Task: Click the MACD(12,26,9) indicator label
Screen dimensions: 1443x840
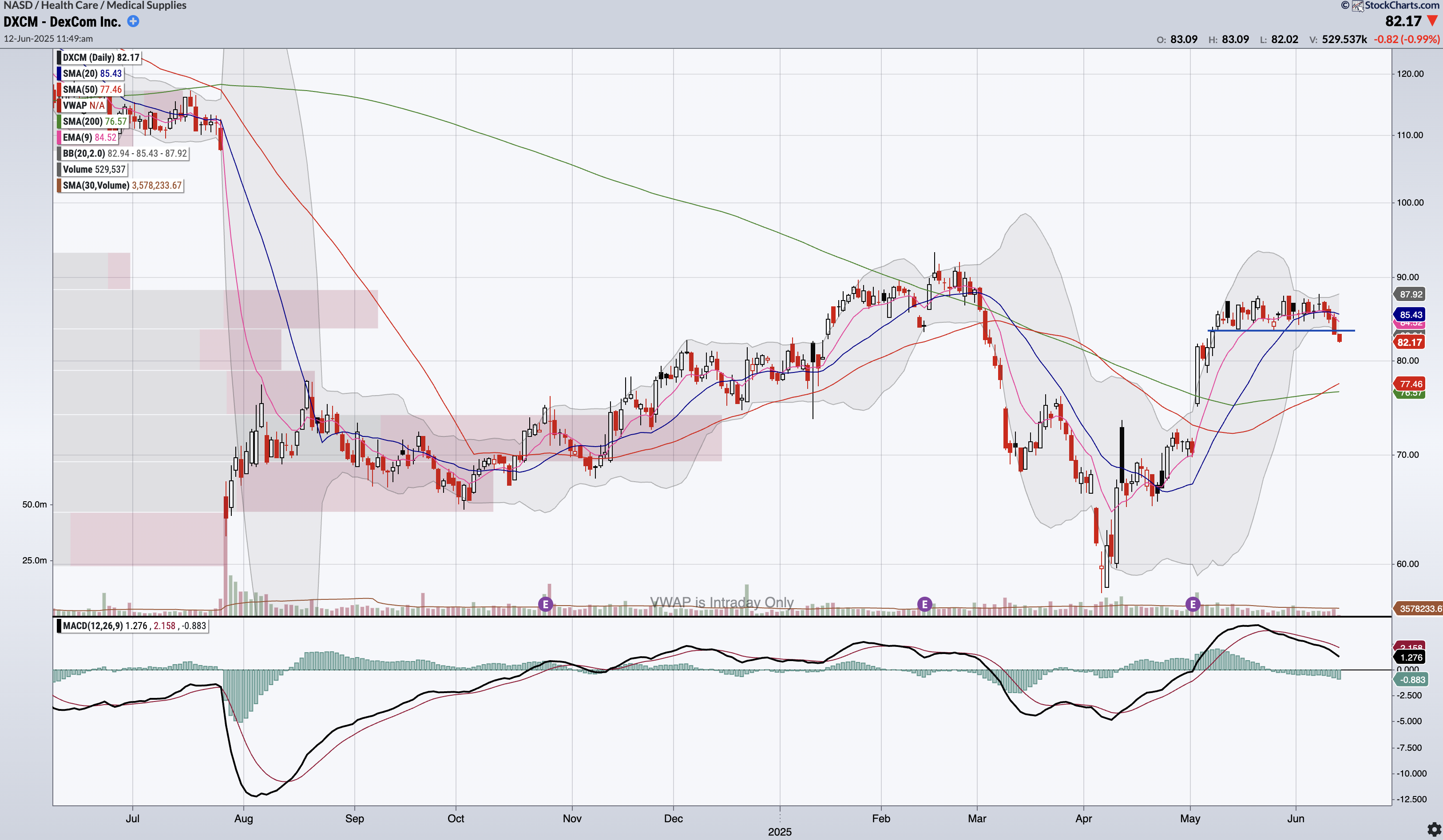Action: pyautogui.click(x=93, y=626)
